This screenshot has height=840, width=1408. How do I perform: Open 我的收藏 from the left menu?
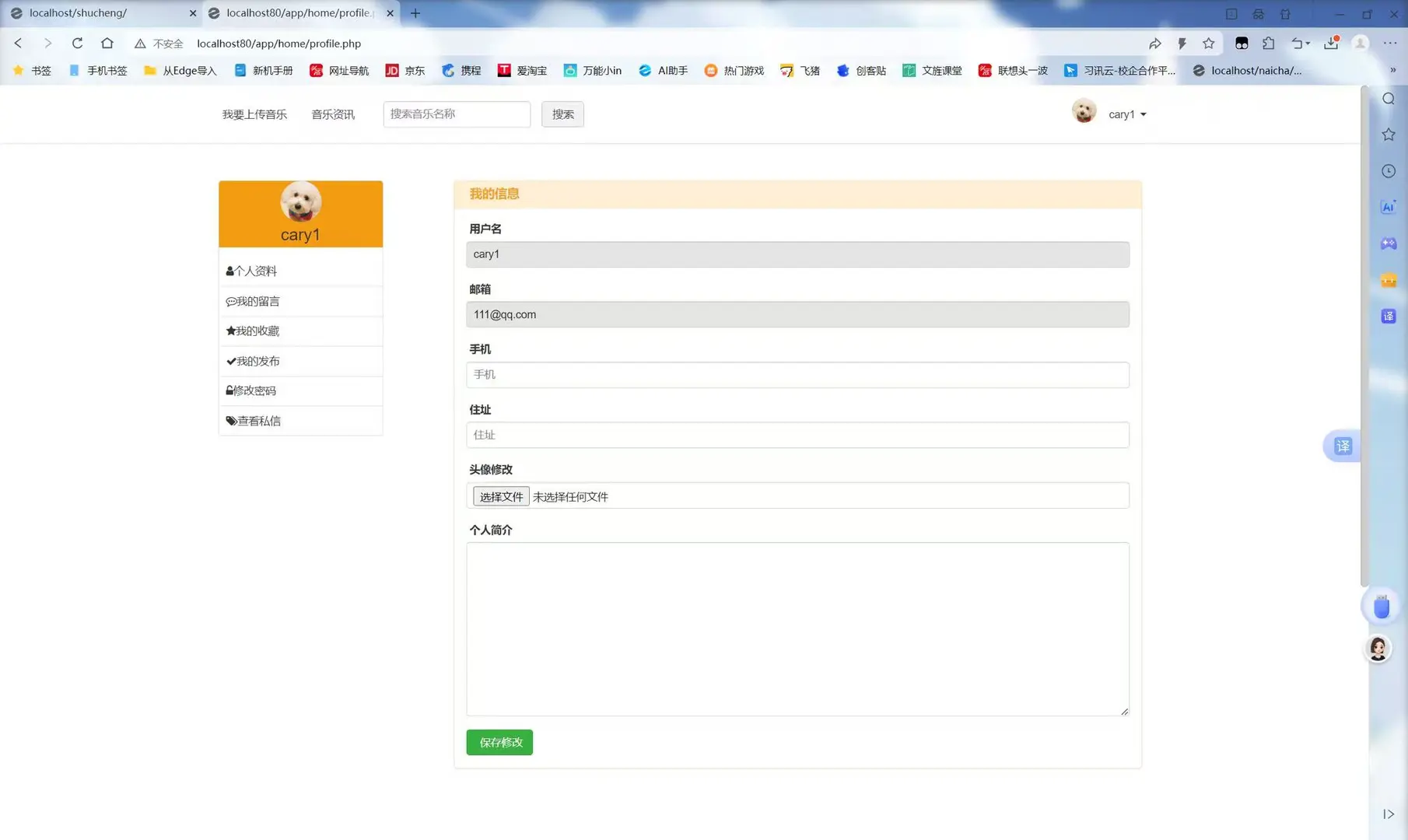252,331
